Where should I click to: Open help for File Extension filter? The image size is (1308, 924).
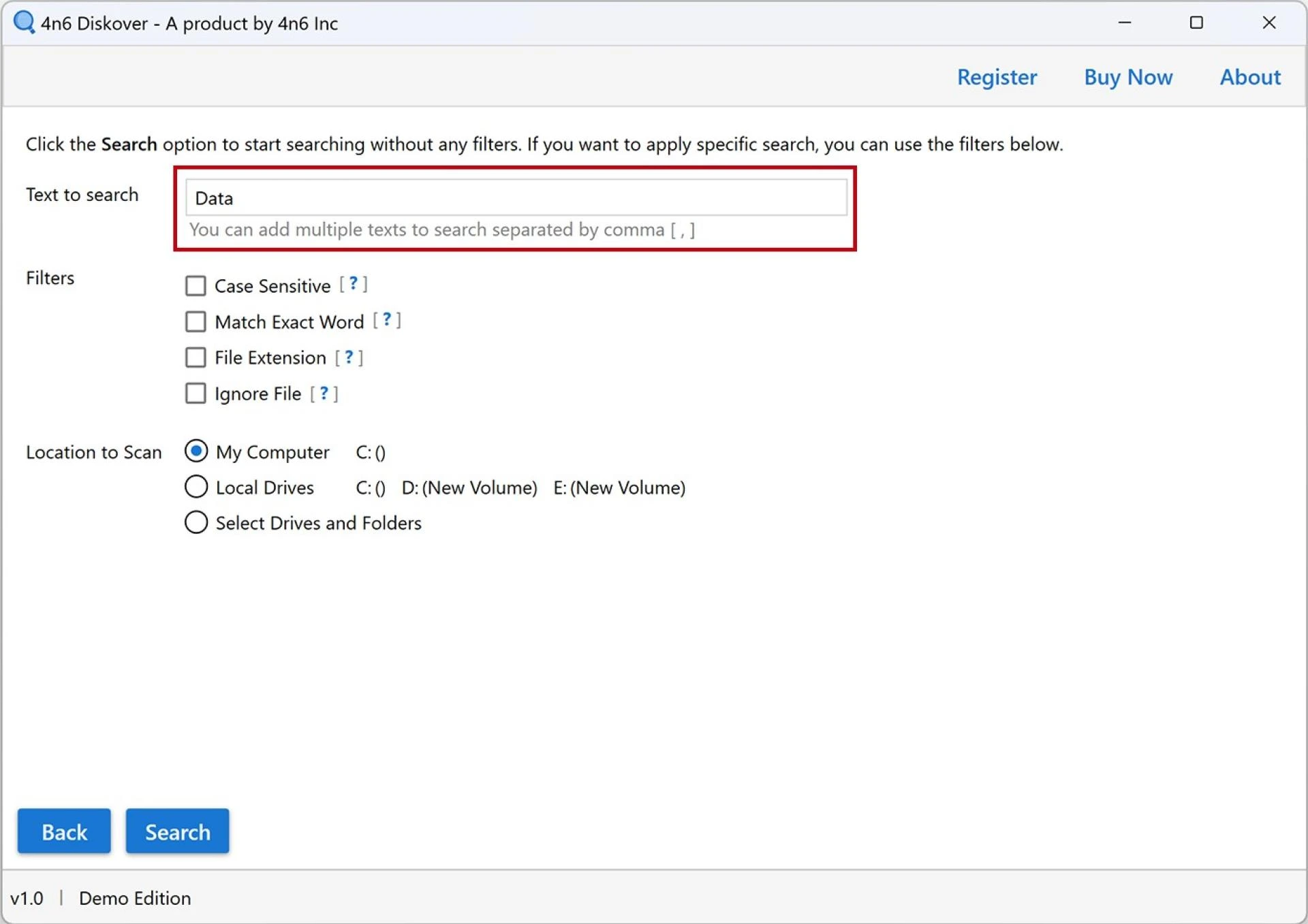click(349, 357)
